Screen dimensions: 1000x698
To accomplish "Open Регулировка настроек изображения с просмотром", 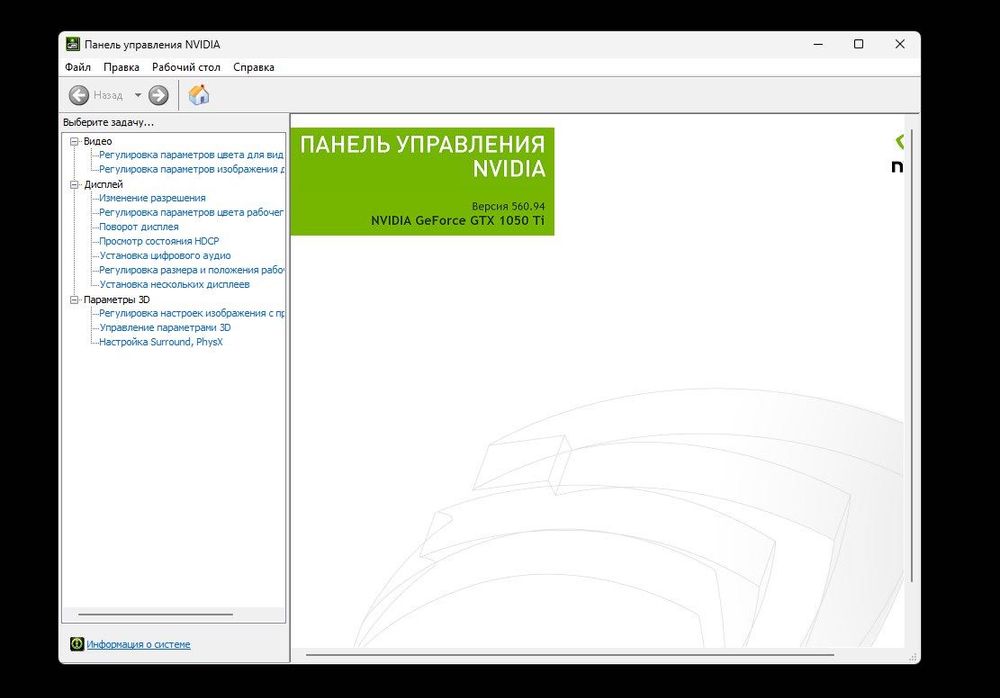I will (191, 313).
